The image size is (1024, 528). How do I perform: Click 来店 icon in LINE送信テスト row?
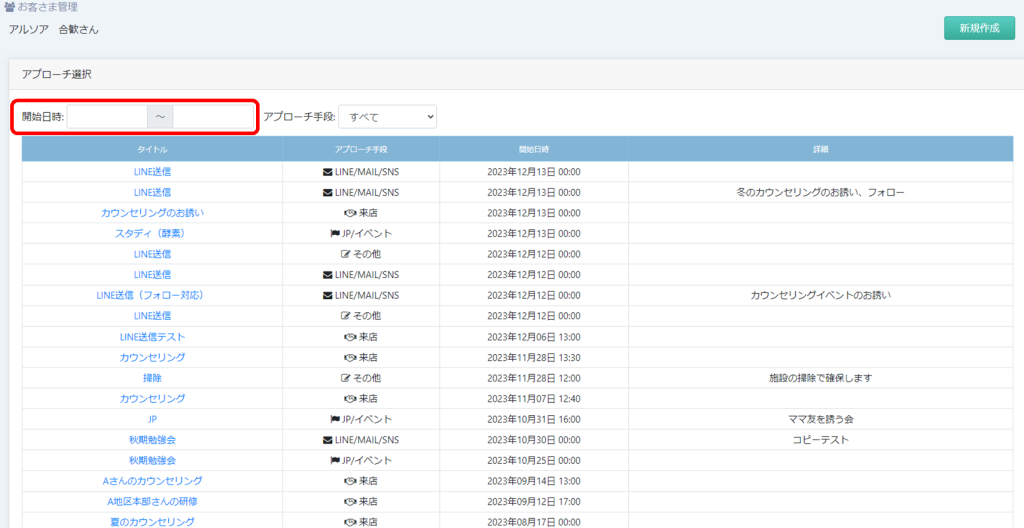[349, 337]
